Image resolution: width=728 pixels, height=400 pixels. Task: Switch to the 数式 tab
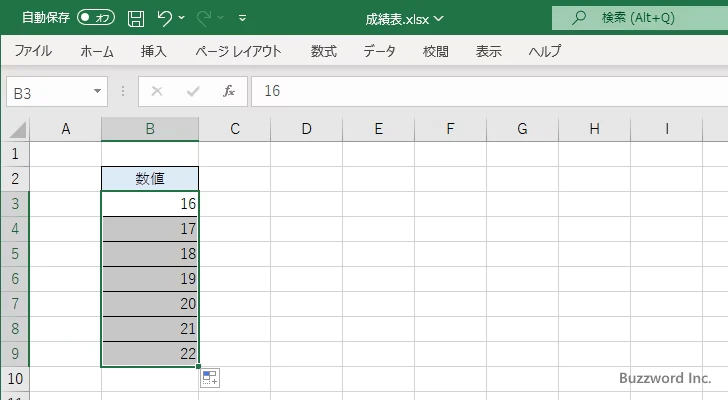pos(324,51)
